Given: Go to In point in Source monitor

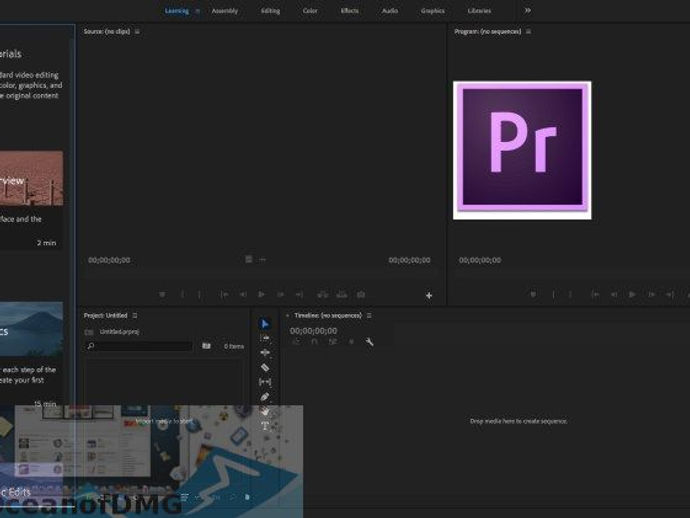Looking at the screenshot, I should [224, 294].
